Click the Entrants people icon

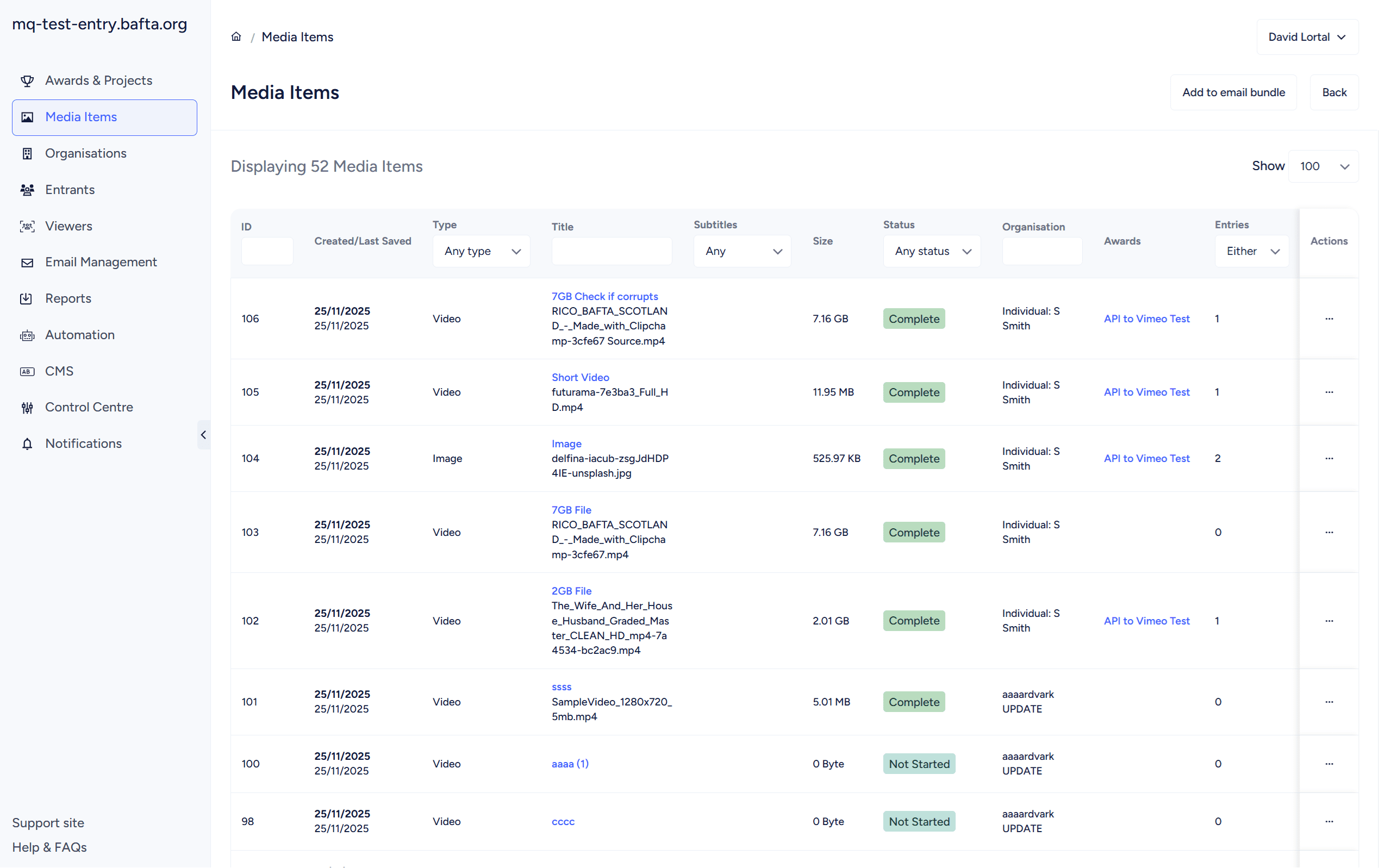(27, 190)
